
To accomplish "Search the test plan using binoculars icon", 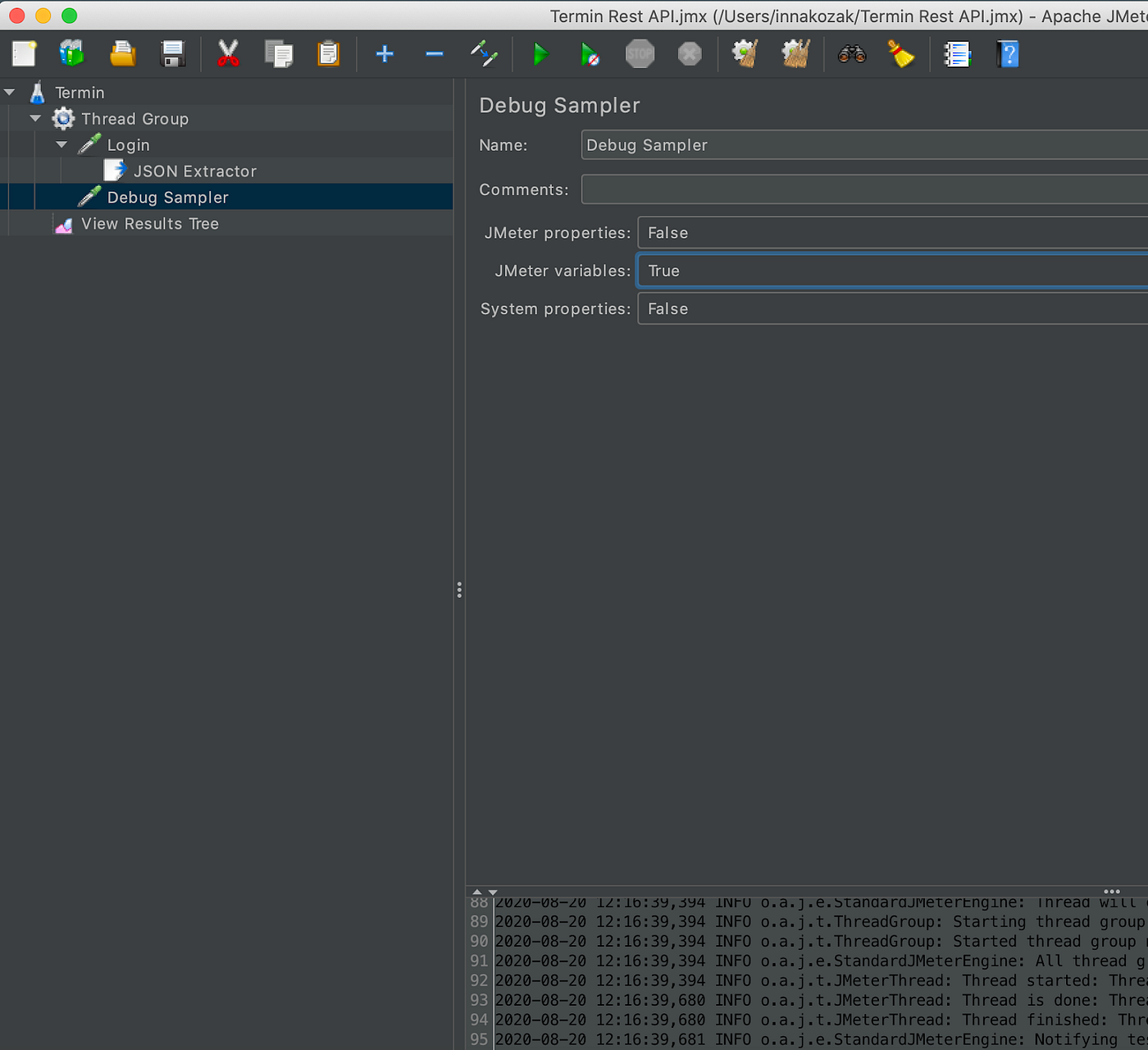I will [852, 53].
